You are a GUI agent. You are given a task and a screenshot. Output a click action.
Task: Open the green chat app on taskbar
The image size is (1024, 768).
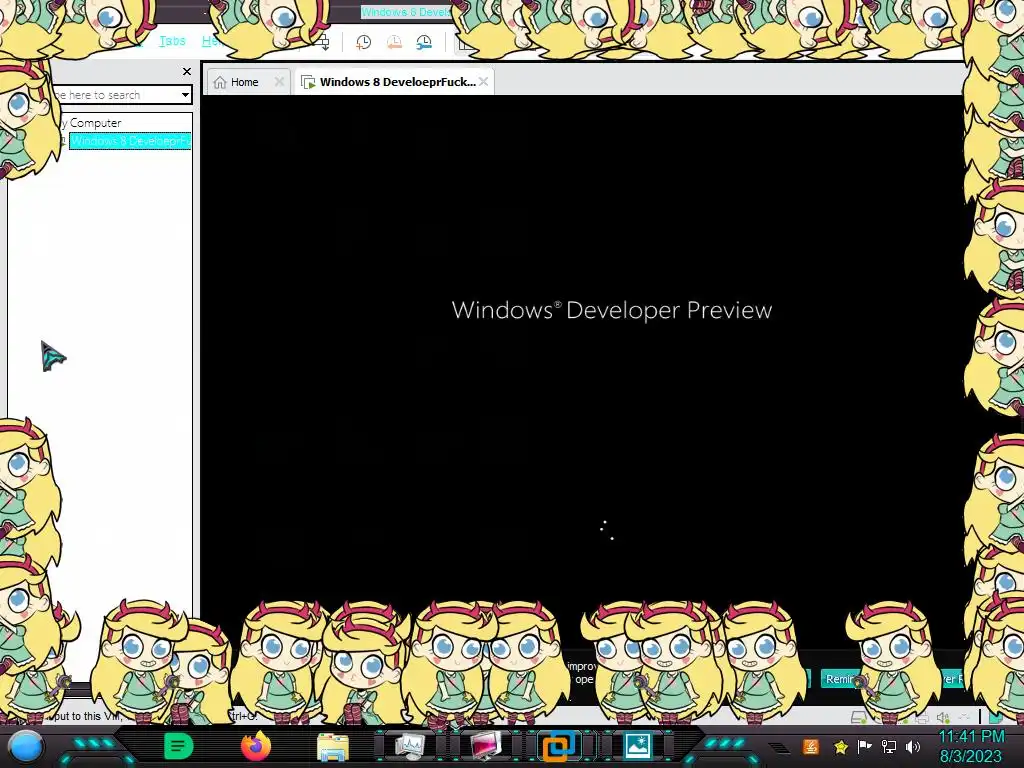(178, 746)
